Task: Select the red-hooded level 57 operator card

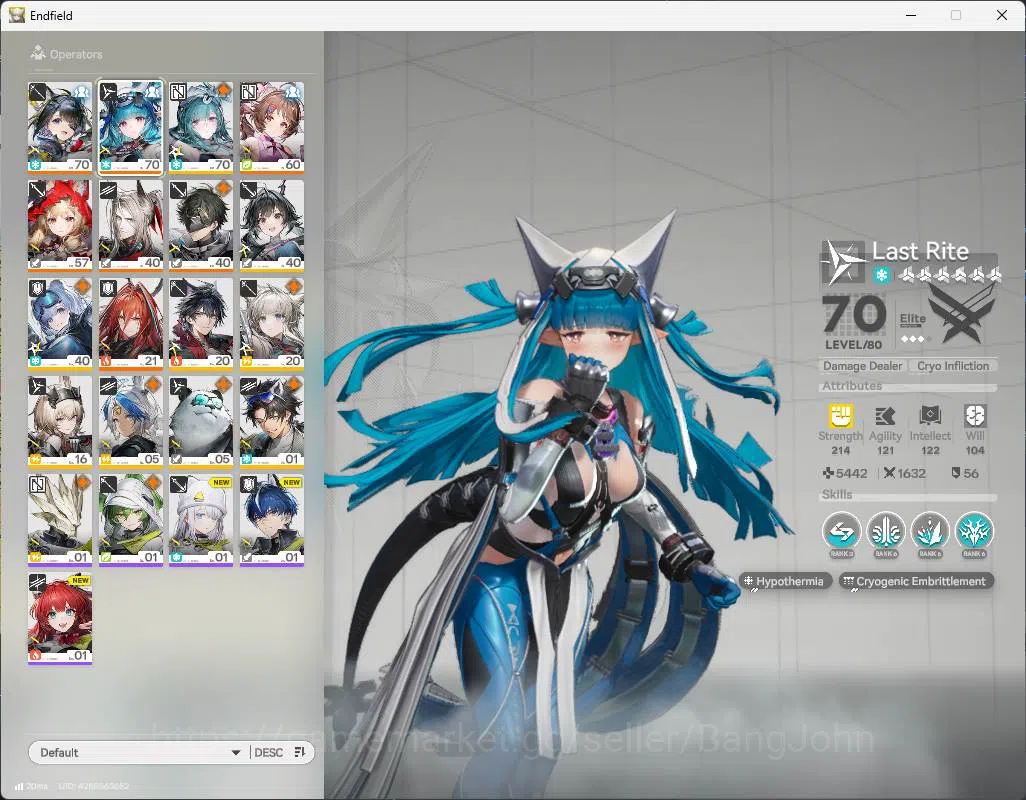Action: point(60,225)
